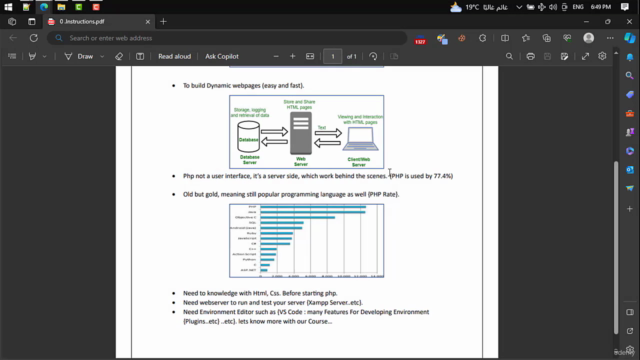Screen dimensions: 640x360
Task: Open the tab actions menu icon
Action: pos(31,22)
